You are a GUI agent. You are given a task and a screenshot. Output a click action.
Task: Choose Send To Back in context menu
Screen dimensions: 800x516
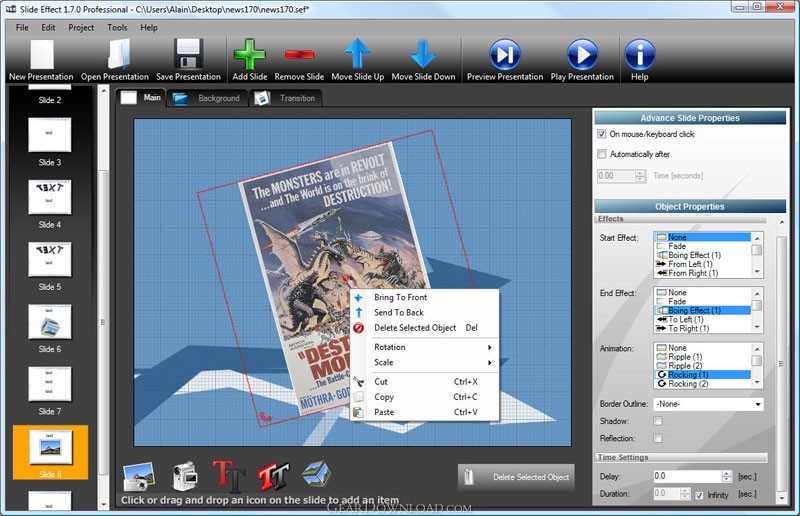399,312
